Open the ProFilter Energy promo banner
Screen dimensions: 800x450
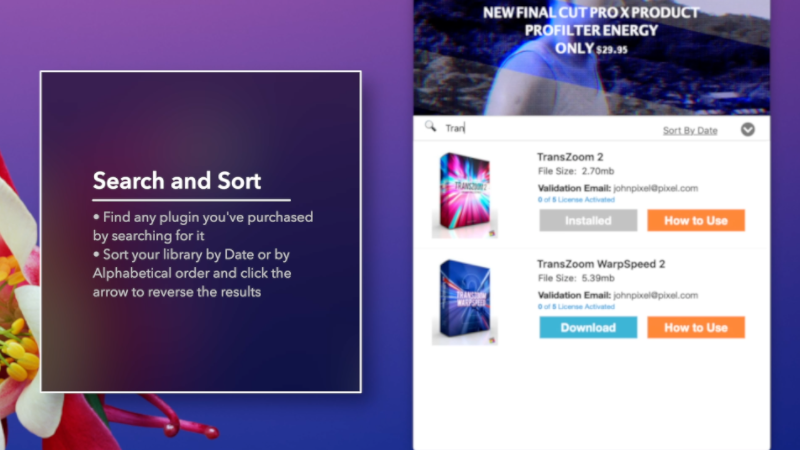tap(591, 57)
